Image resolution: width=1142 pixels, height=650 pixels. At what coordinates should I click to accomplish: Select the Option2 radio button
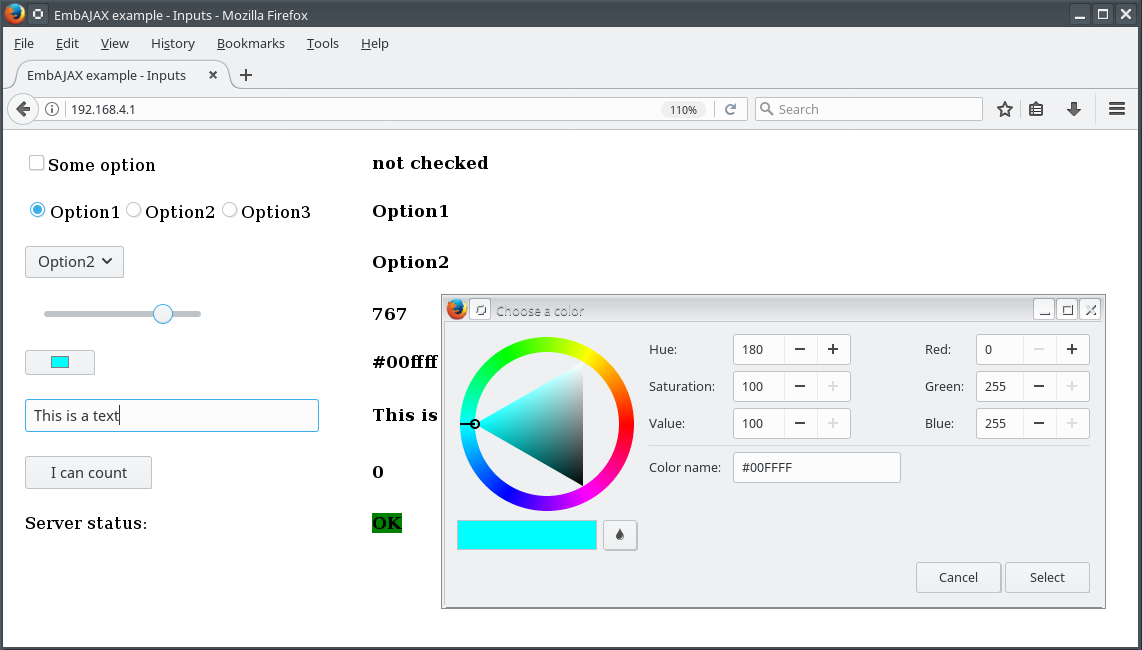click(133, 209)
